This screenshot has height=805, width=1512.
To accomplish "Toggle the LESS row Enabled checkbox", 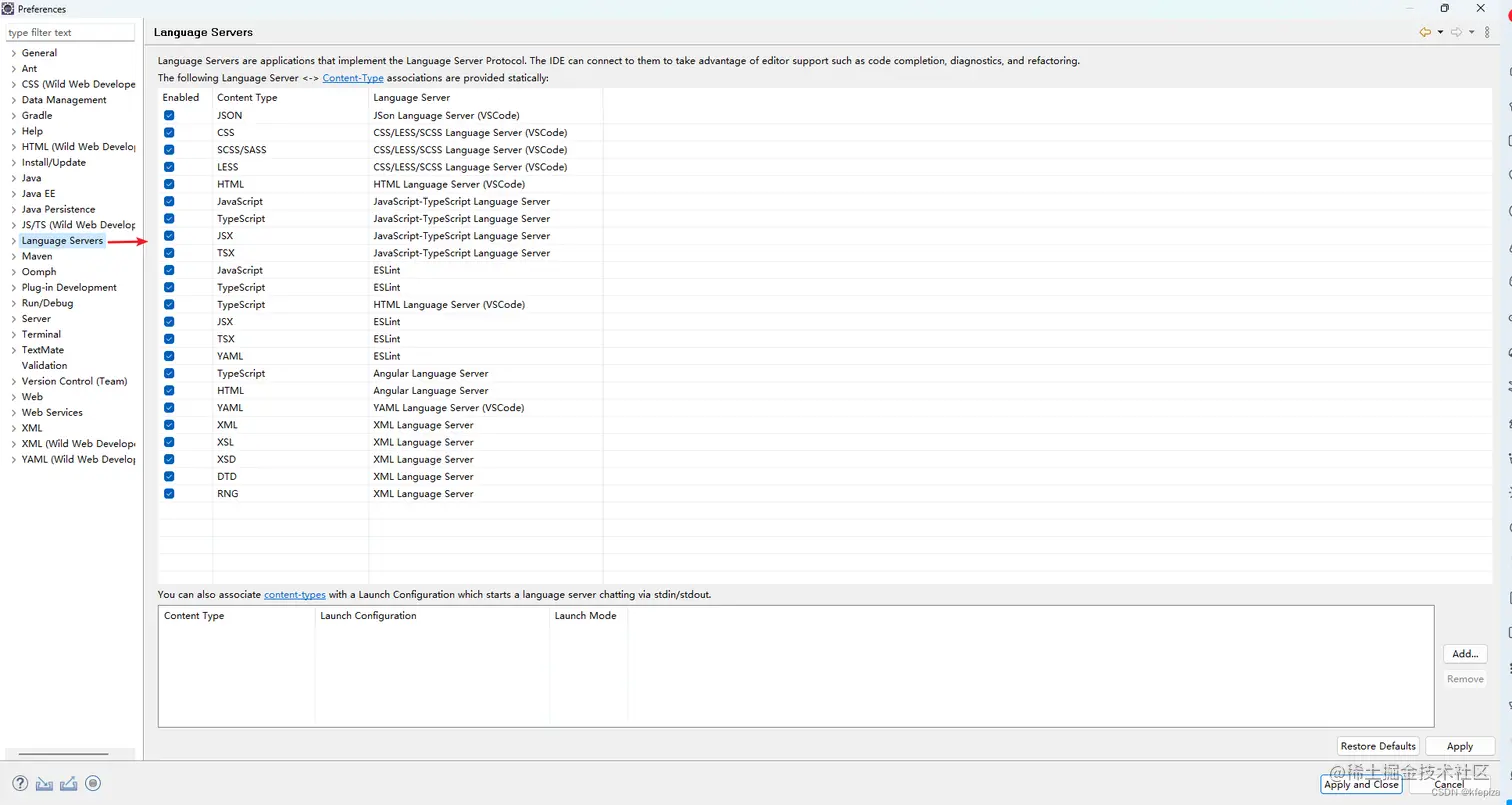I will click(169, 167).
